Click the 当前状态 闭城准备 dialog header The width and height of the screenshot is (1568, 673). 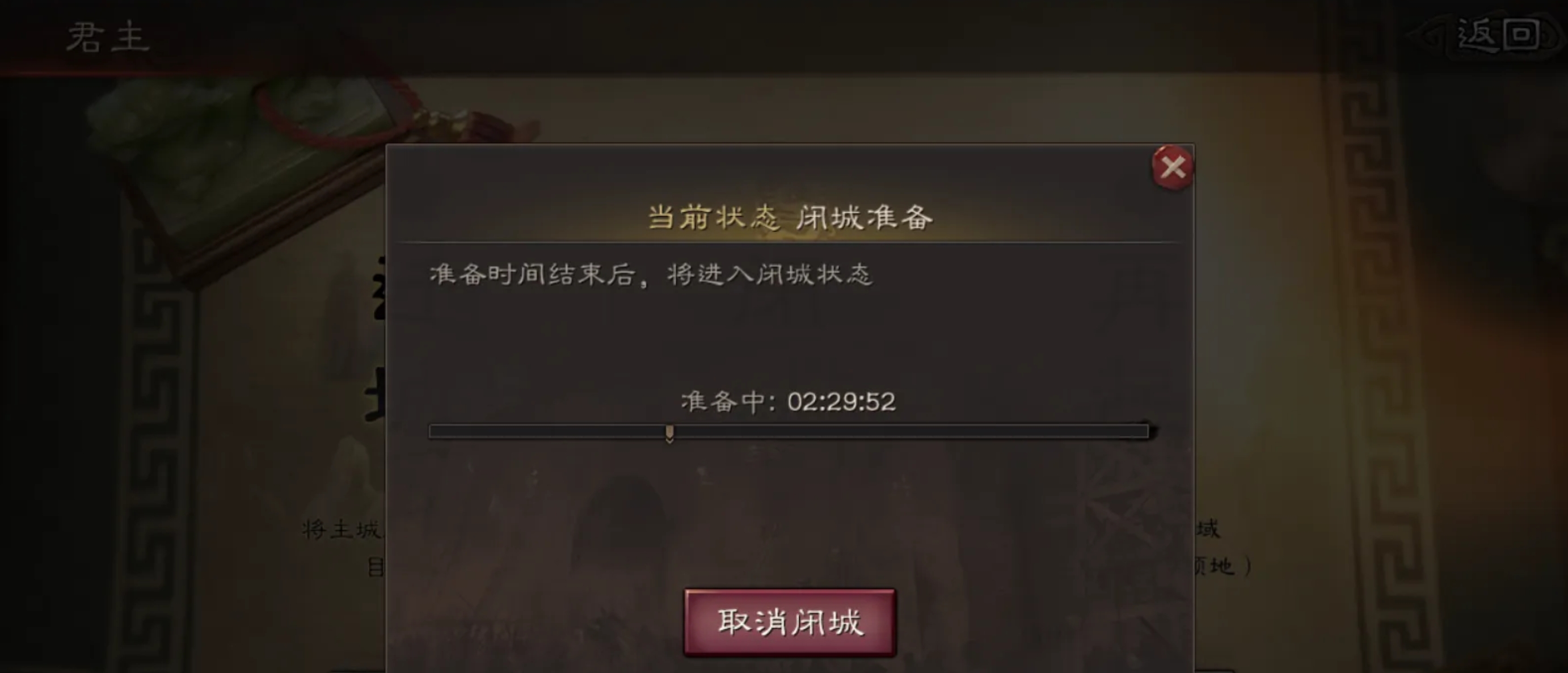pyautogui.click(x=790, y=217)
